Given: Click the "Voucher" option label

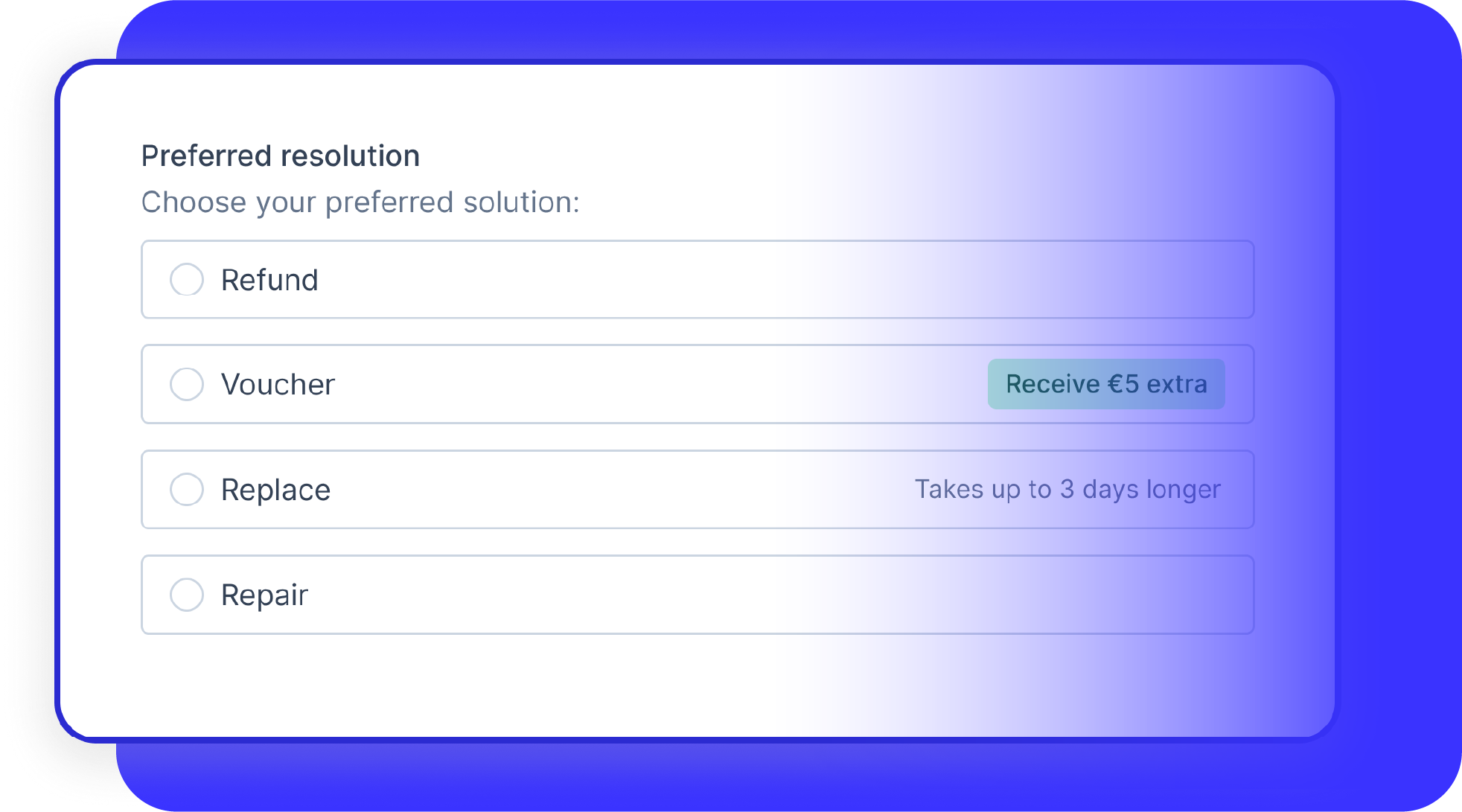Looking at the screenshot, I should [x=278, y=385].
